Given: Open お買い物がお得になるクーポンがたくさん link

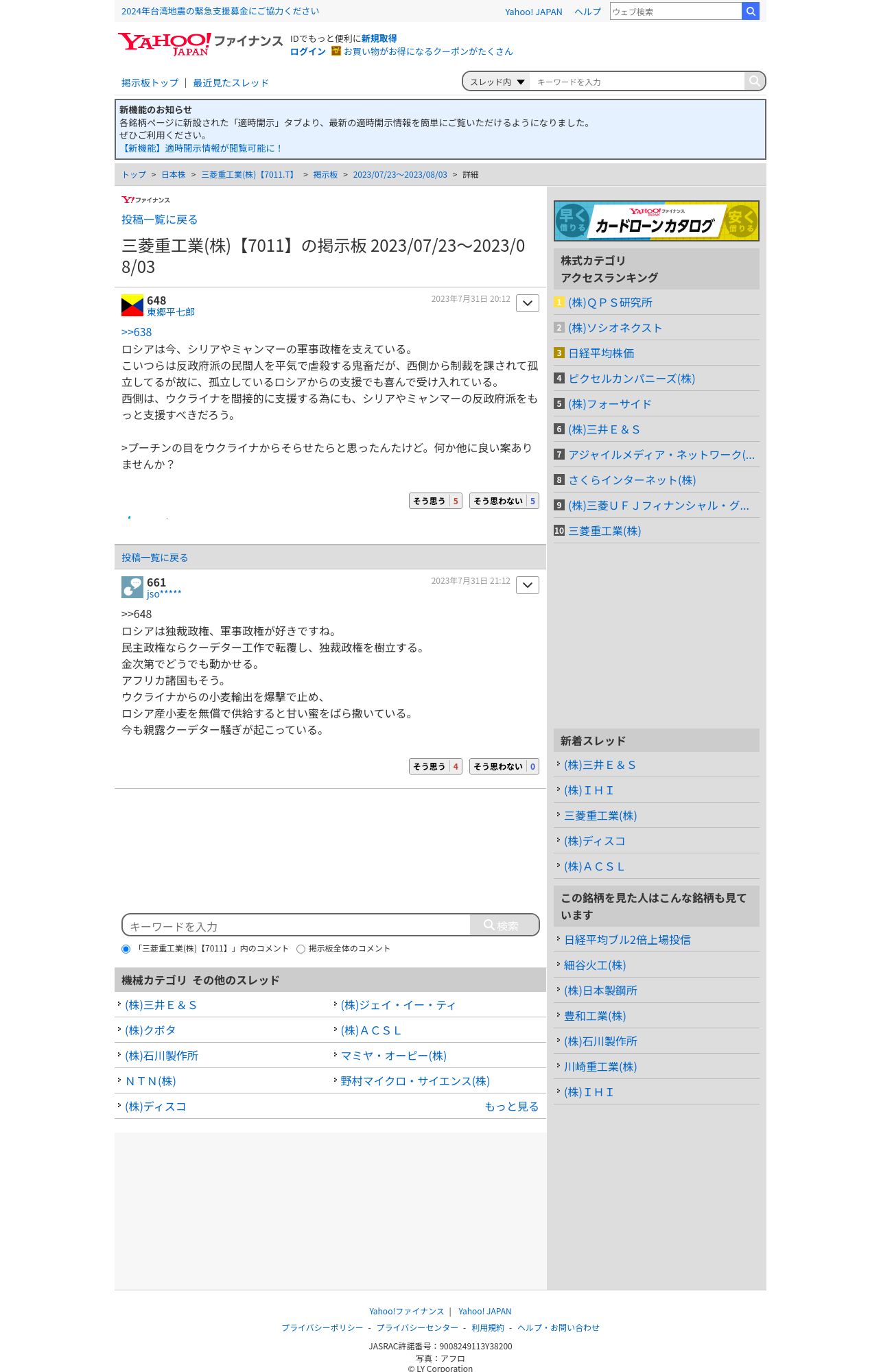Looking at the screenshot, I should (x=428, y=51).
